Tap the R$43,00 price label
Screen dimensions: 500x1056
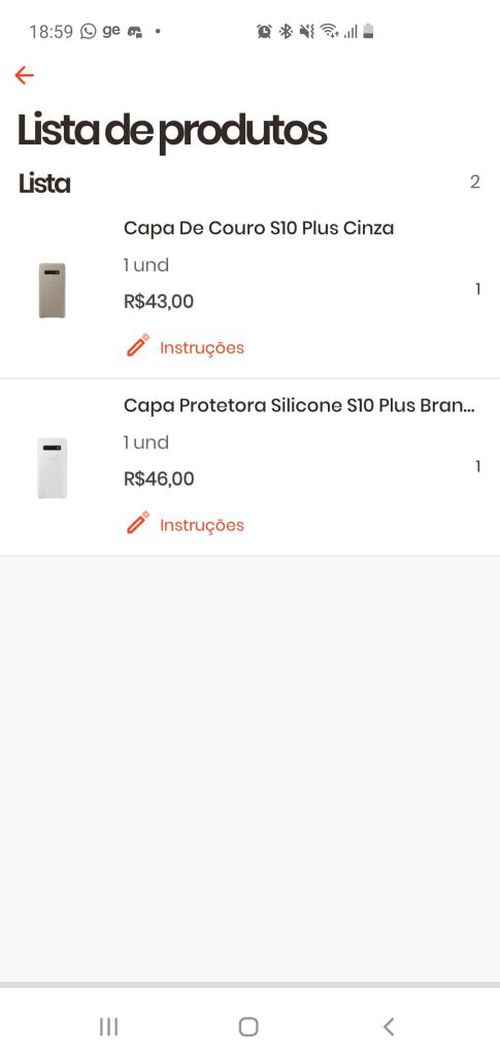click(158, 301)
